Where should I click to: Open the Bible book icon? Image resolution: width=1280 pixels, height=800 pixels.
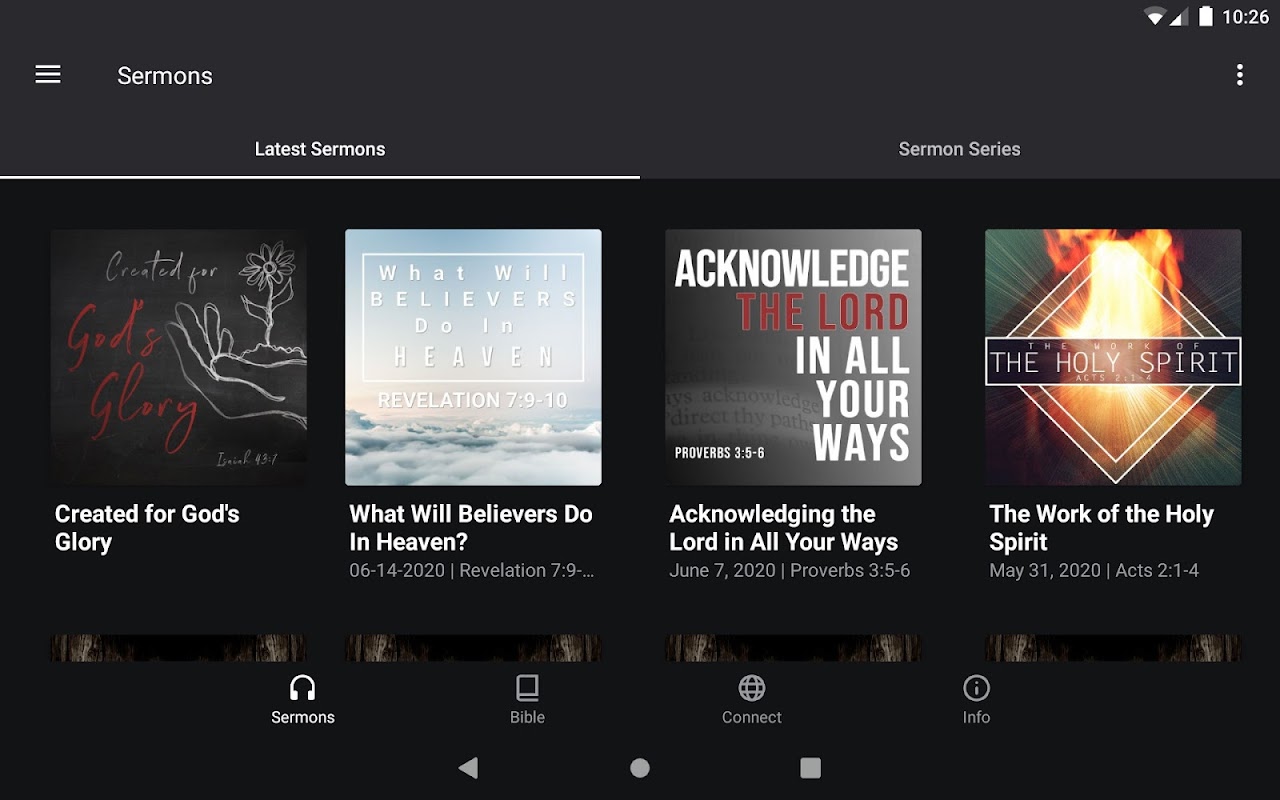click(x=527, y=688)
